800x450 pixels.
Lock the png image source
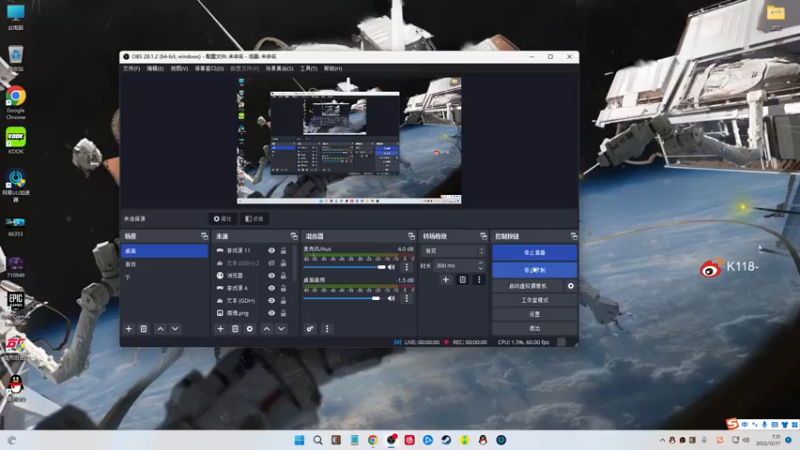[283, 313]
